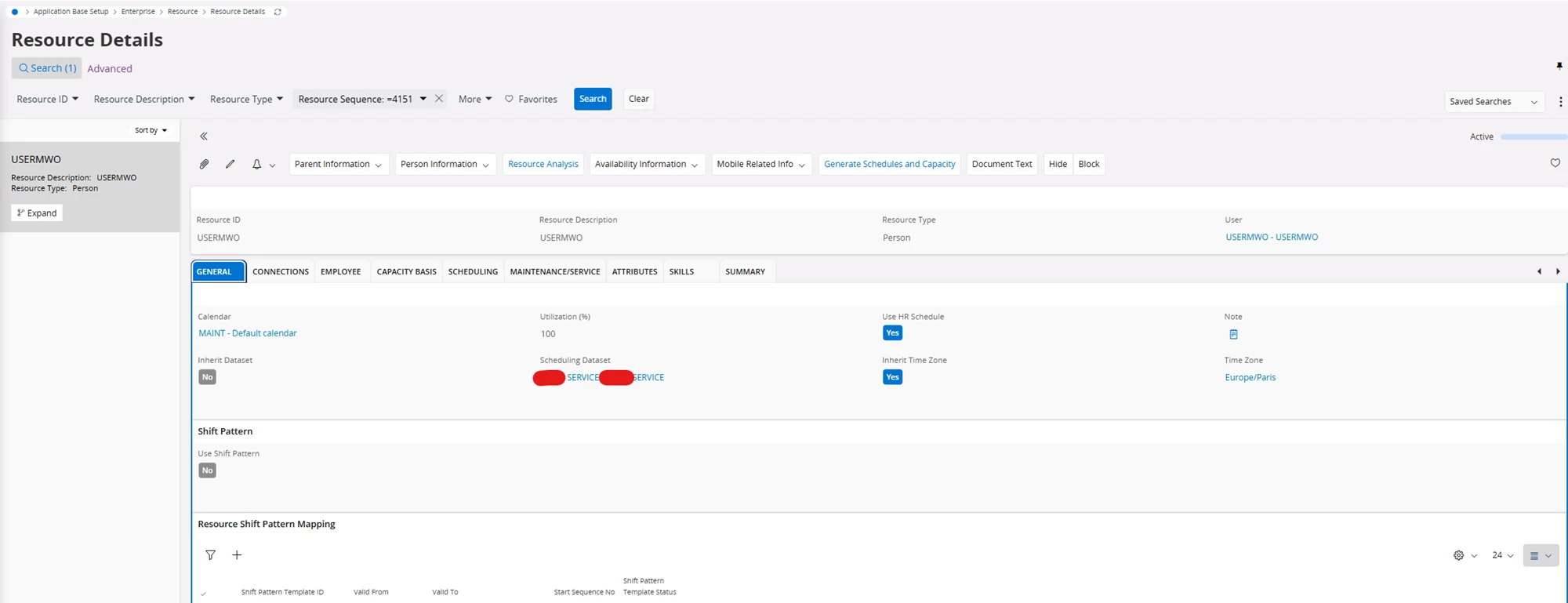Open the Saved Searches dropdown

(x=1494, y=102)
